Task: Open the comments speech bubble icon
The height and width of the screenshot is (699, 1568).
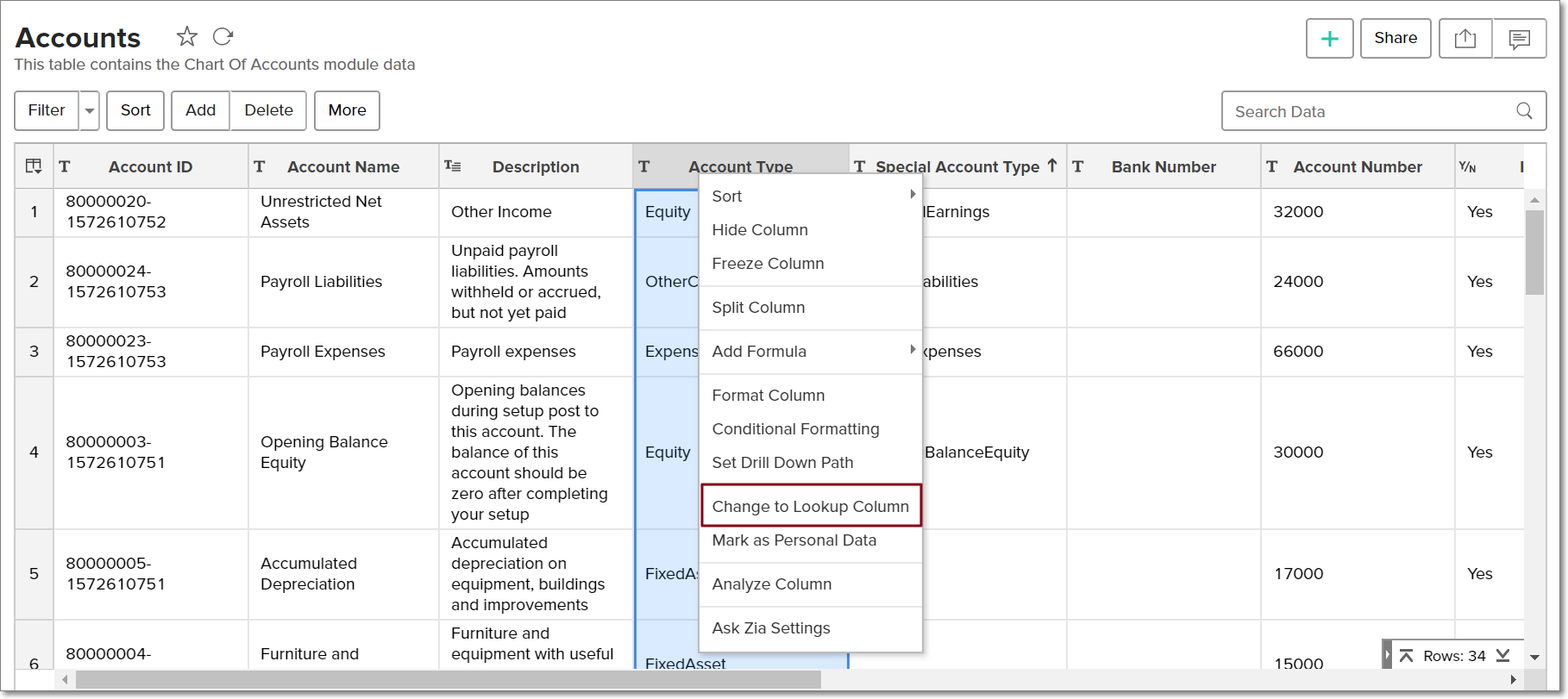Action: pos(1519,39)
